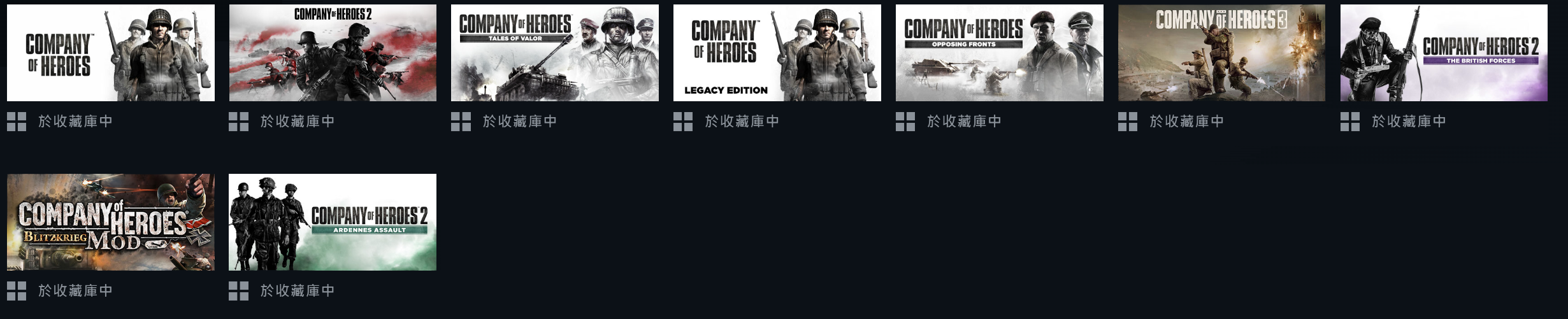The width and height of the screenshot is (1568, 319).
Task: Select Company of Heroes Opposing Fronts
Action: 1000,53
